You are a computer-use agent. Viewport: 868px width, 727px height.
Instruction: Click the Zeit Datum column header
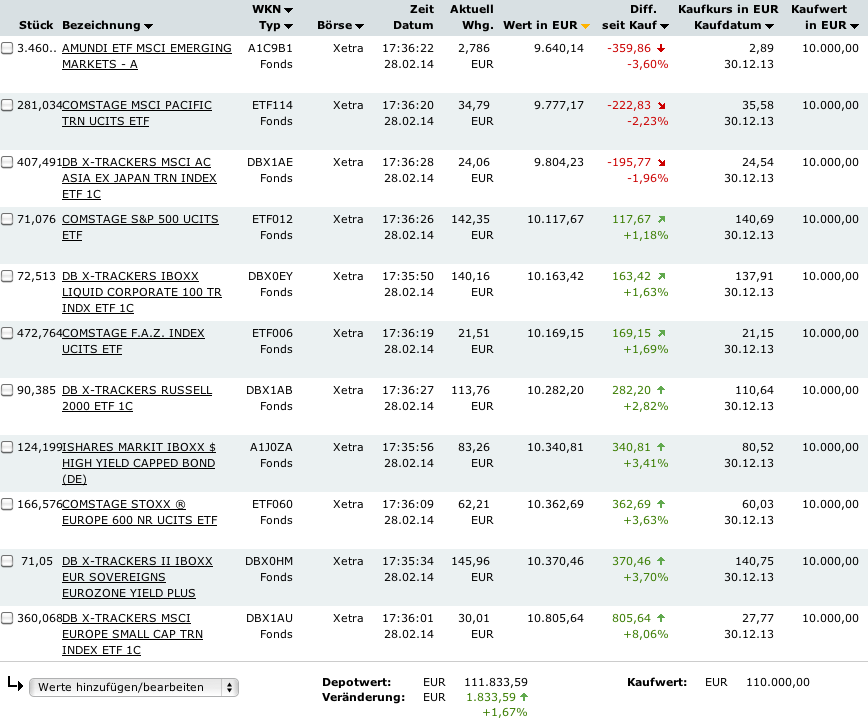(413, 17)
